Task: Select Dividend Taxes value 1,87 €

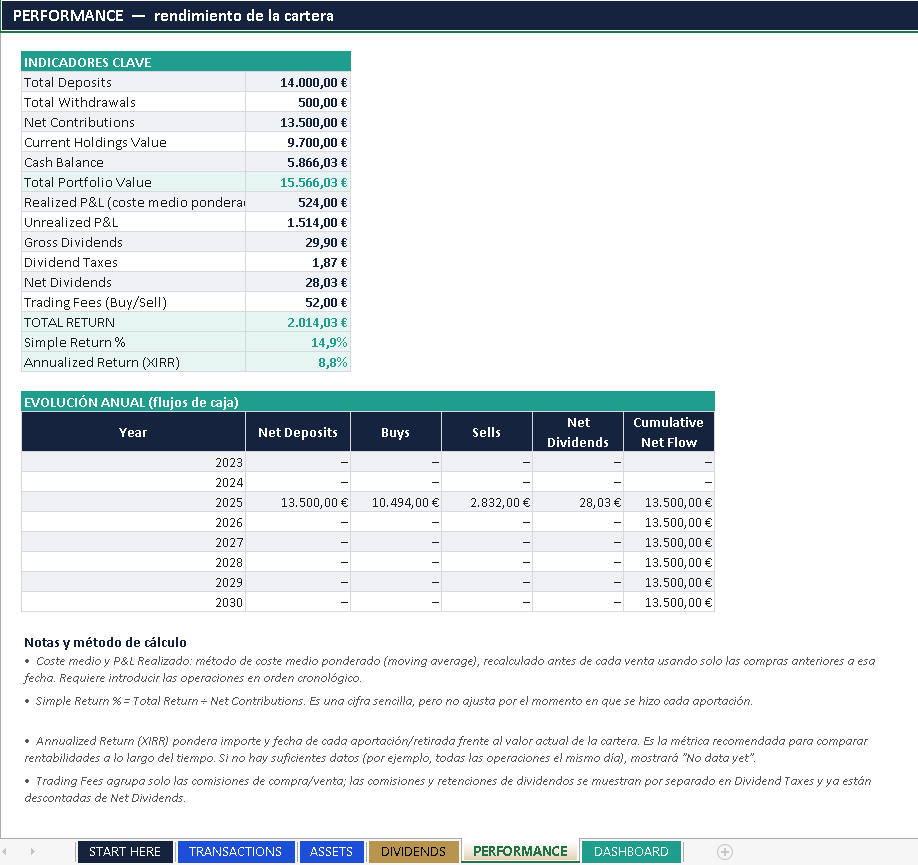Action: point(298,262)
